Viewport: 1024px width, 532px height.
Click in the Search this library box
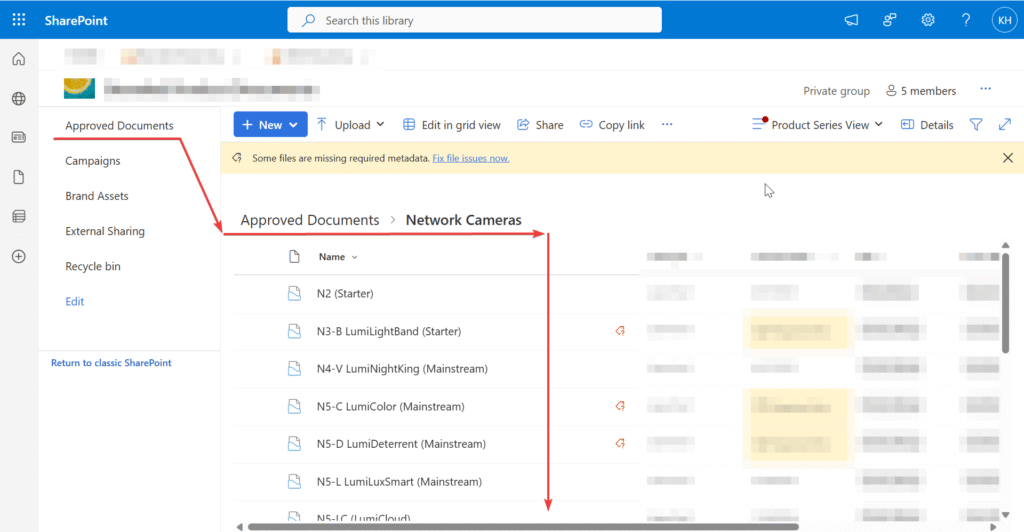(474, 20)
